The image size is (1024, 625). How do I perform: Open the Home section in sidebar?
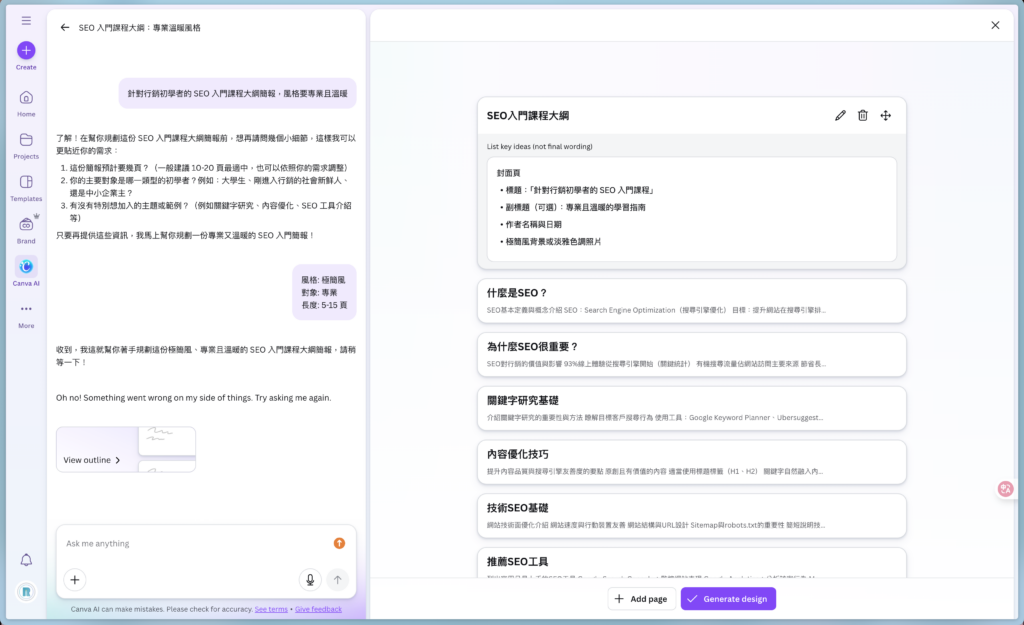[x=26, y=98]
